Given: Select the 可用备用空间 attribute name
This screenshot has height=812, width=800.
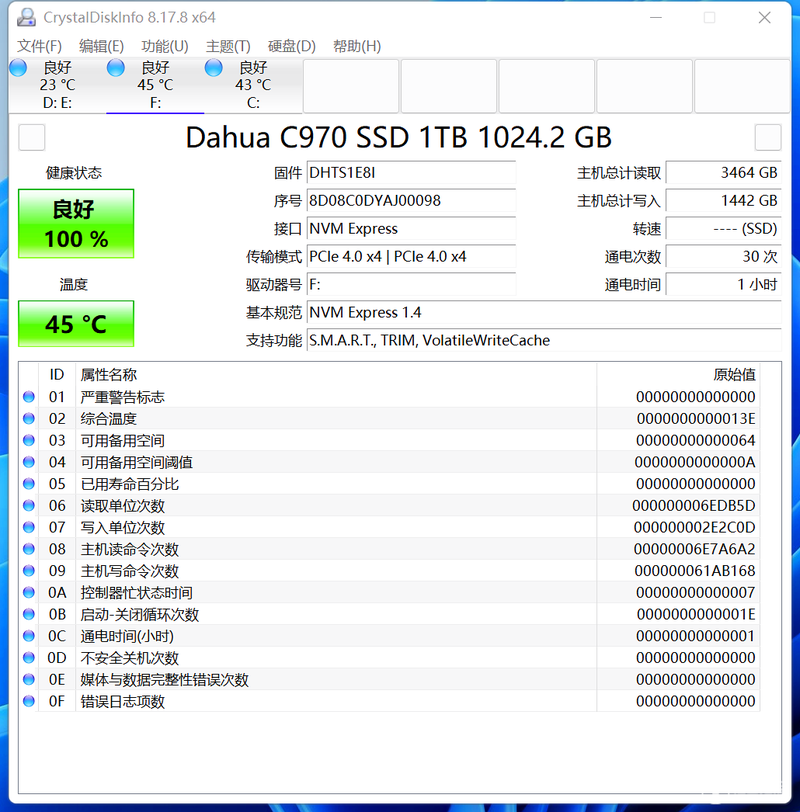Looking at the screenshot, I should pyautogui.click(x=122, y=441).
